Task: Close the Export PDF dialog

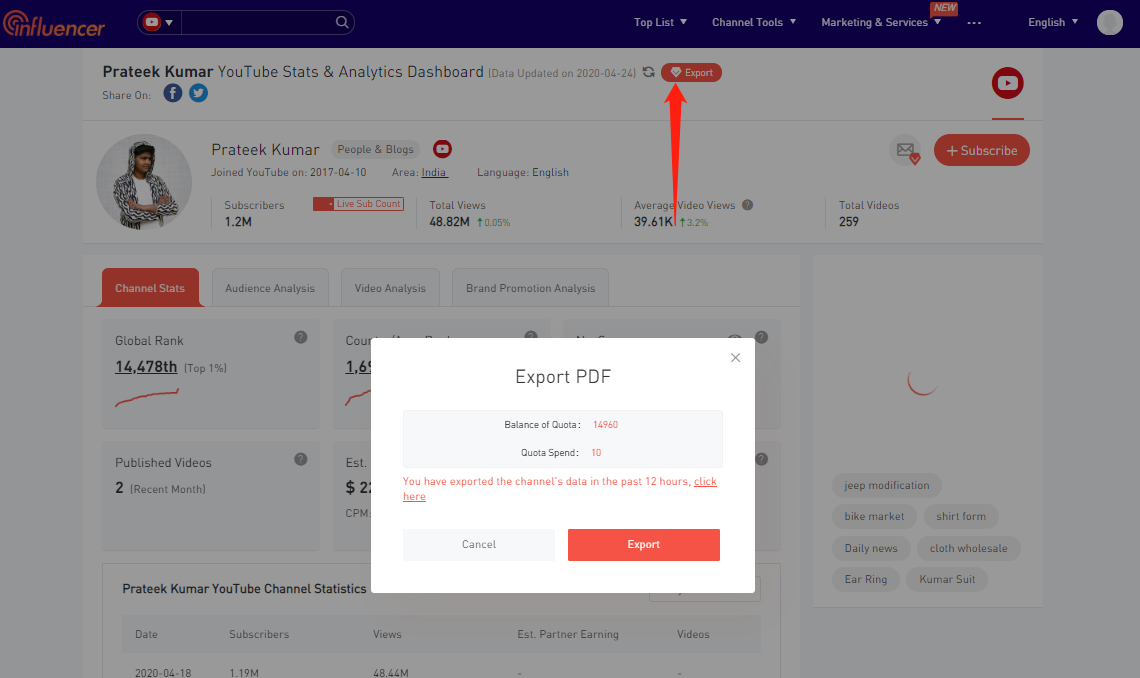Action: (735, 358)
